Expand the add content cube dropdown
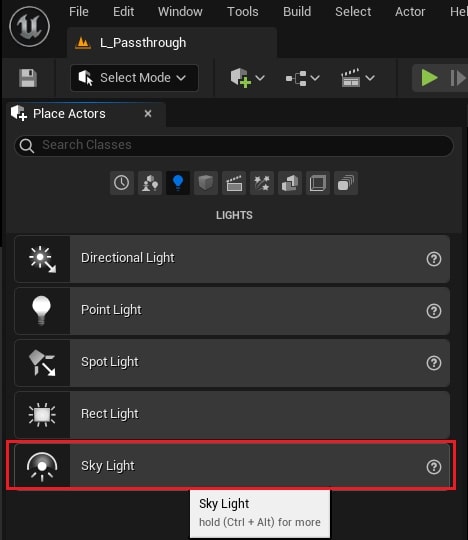 tap(247, 78)
